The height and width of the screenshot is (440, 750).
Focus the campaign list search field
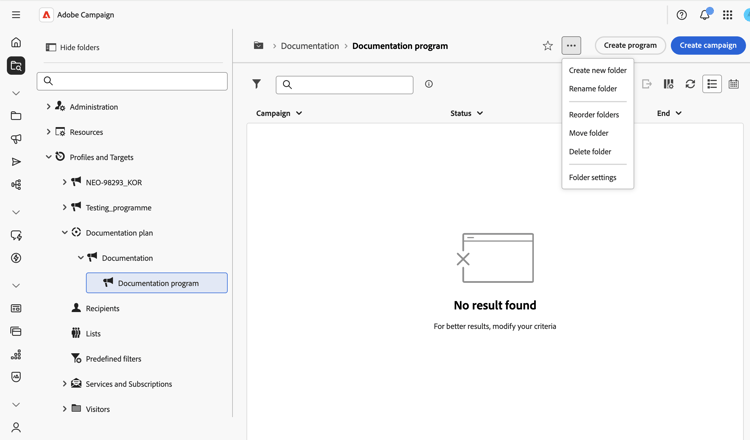(344, 85)
